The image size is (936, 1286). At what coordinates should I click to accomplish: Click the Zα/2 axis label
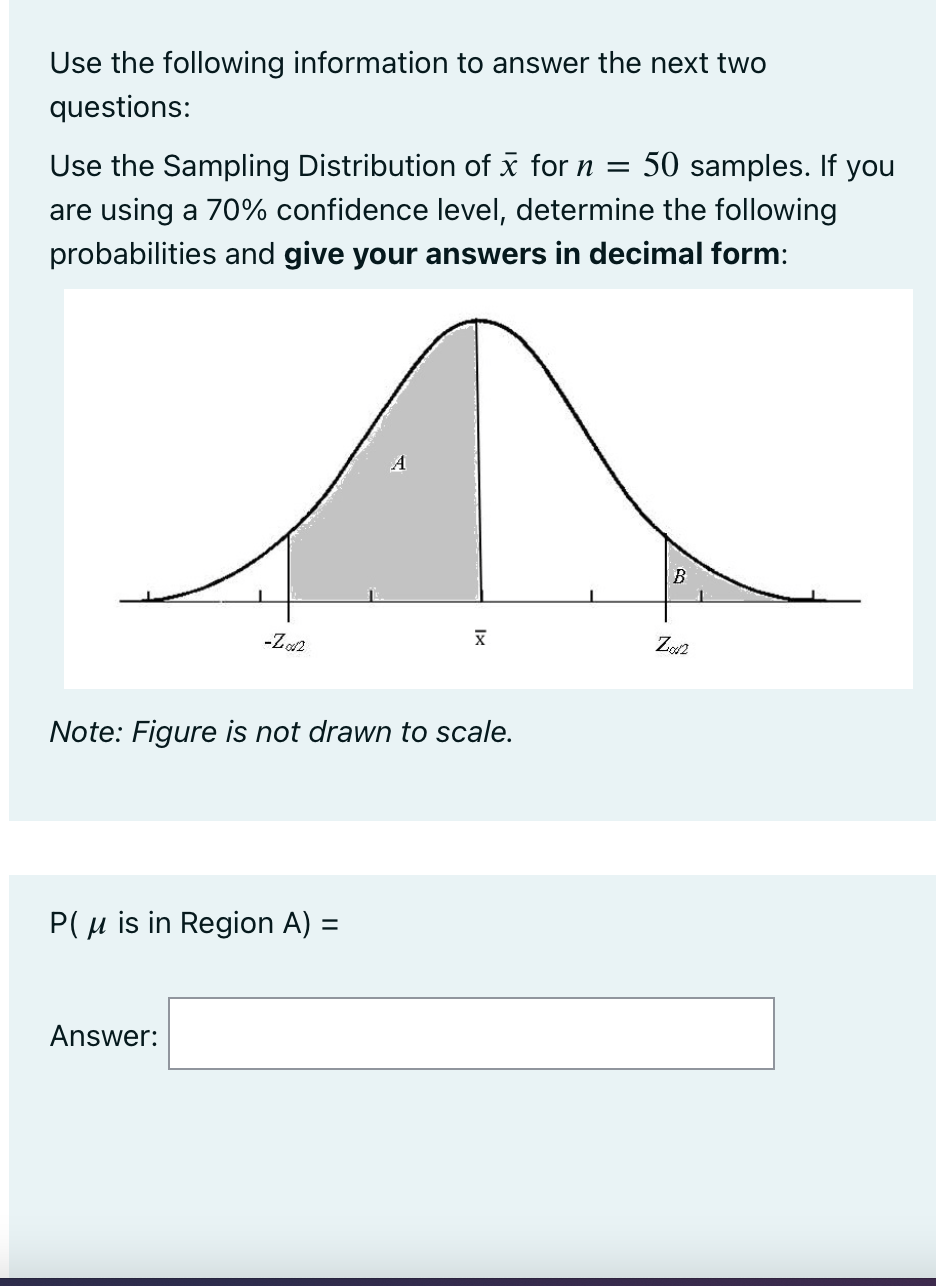click(670, 645)
